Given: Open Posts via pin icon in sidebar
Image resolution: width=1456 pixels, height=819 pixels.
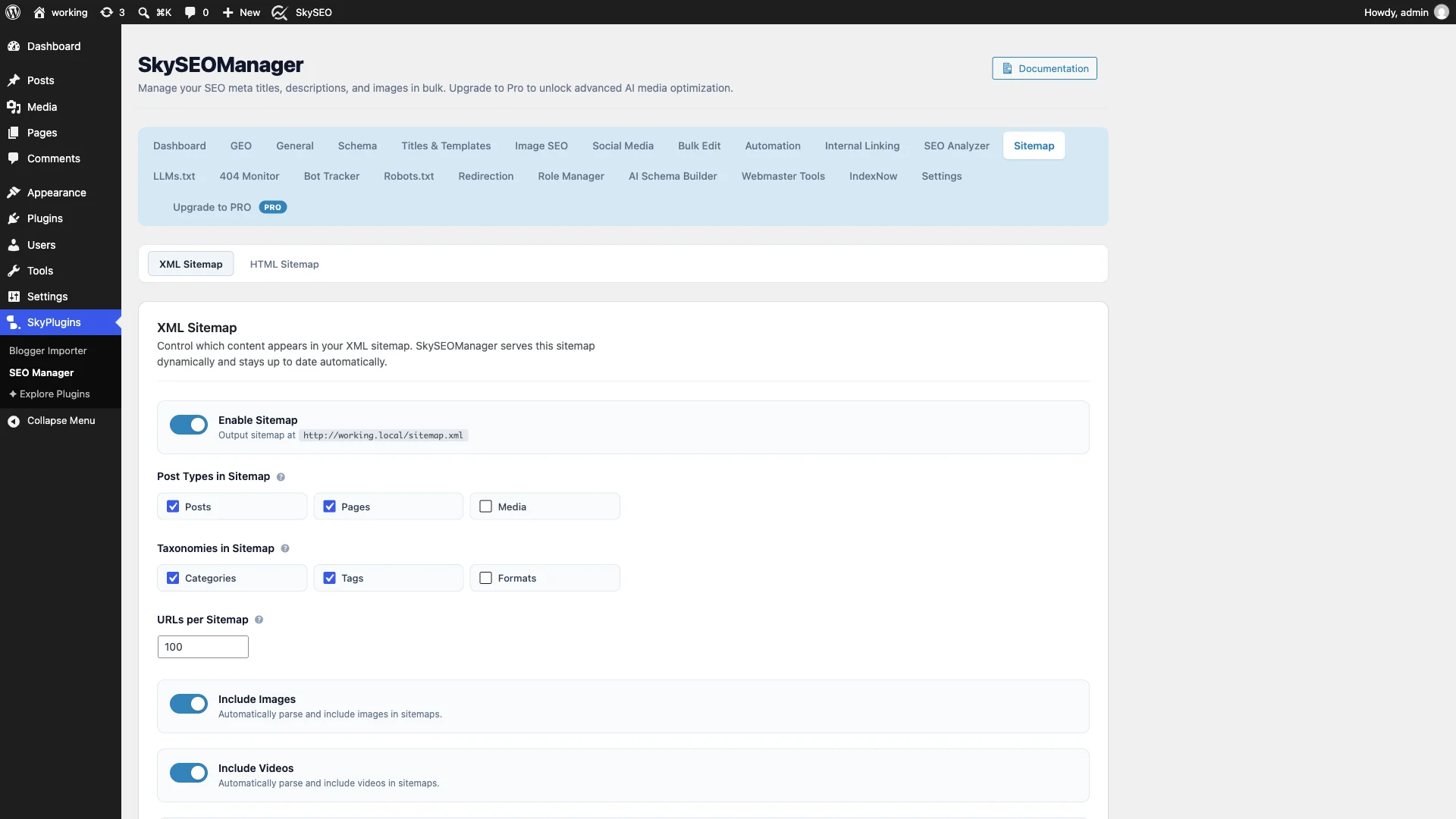Looking at the screenshot, I should [x=14, y=80].
